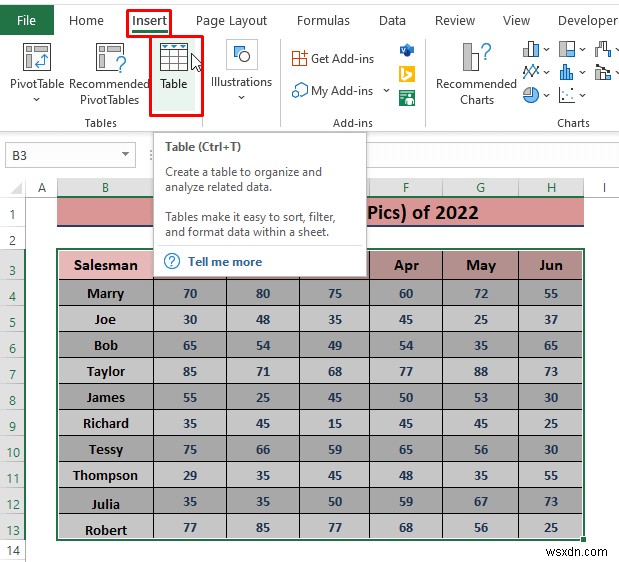Click Richard's value 15
619x562 pixels.
pos(335,423)
